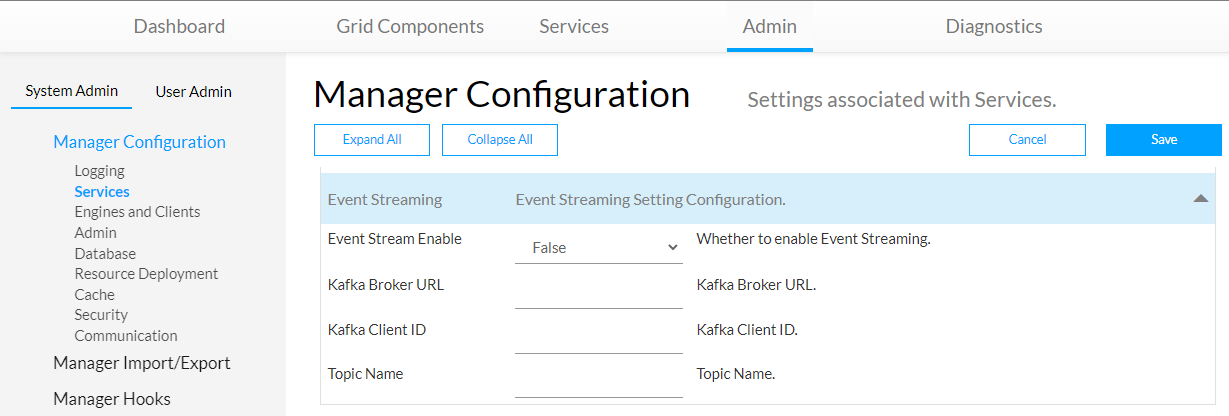The height and width of the screenshot is (416, 1229).
Task: Open the Event Stream Enable dropdown
Action: point(598,247)
